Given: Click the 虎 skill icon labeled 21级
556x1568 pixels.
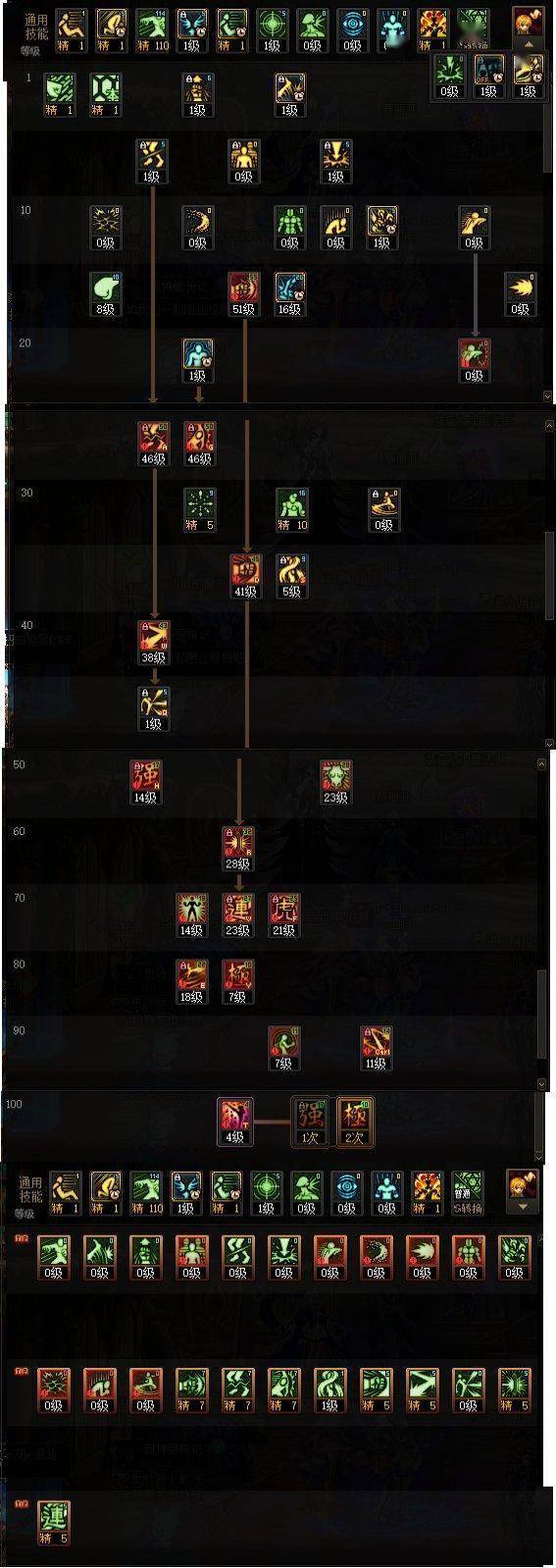Looking at the screenshot, I should (x=284, y=915).
